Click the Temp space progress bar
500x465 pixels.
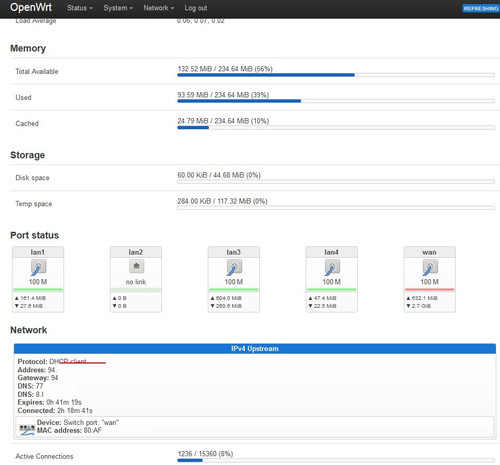point(336,208)
